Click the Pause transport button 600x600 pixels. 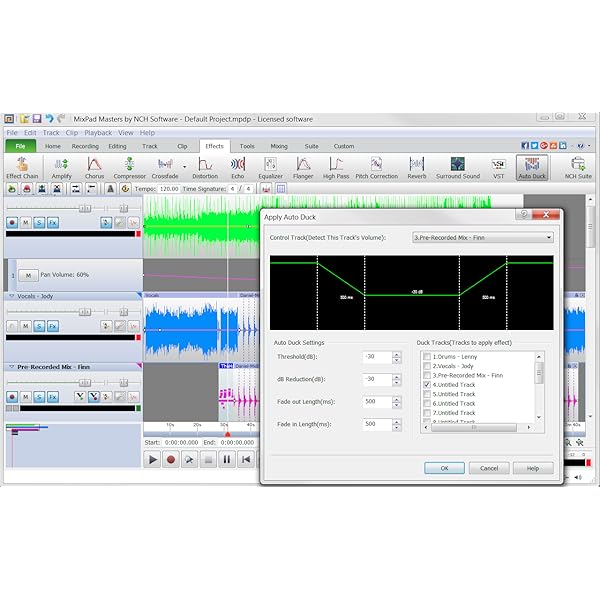[227, 459]
